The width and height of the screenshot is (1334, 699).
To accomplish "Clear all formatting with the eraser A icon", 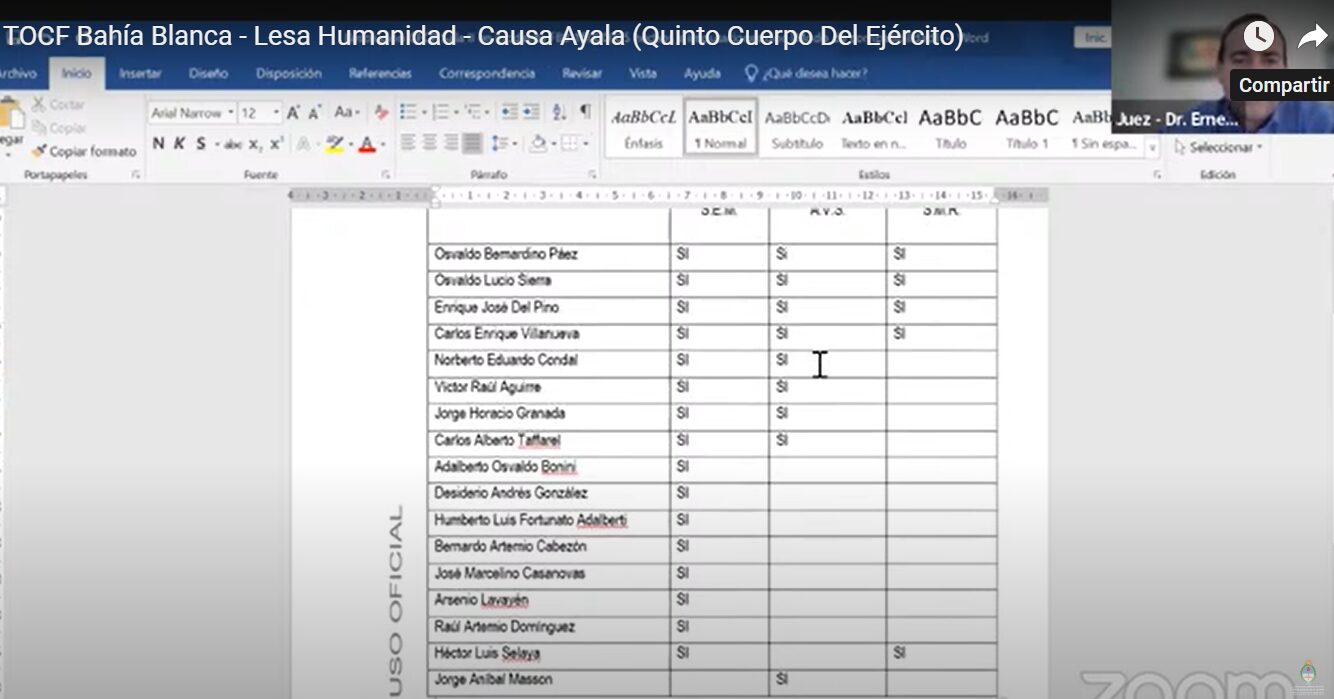I will tap(381, 113).
